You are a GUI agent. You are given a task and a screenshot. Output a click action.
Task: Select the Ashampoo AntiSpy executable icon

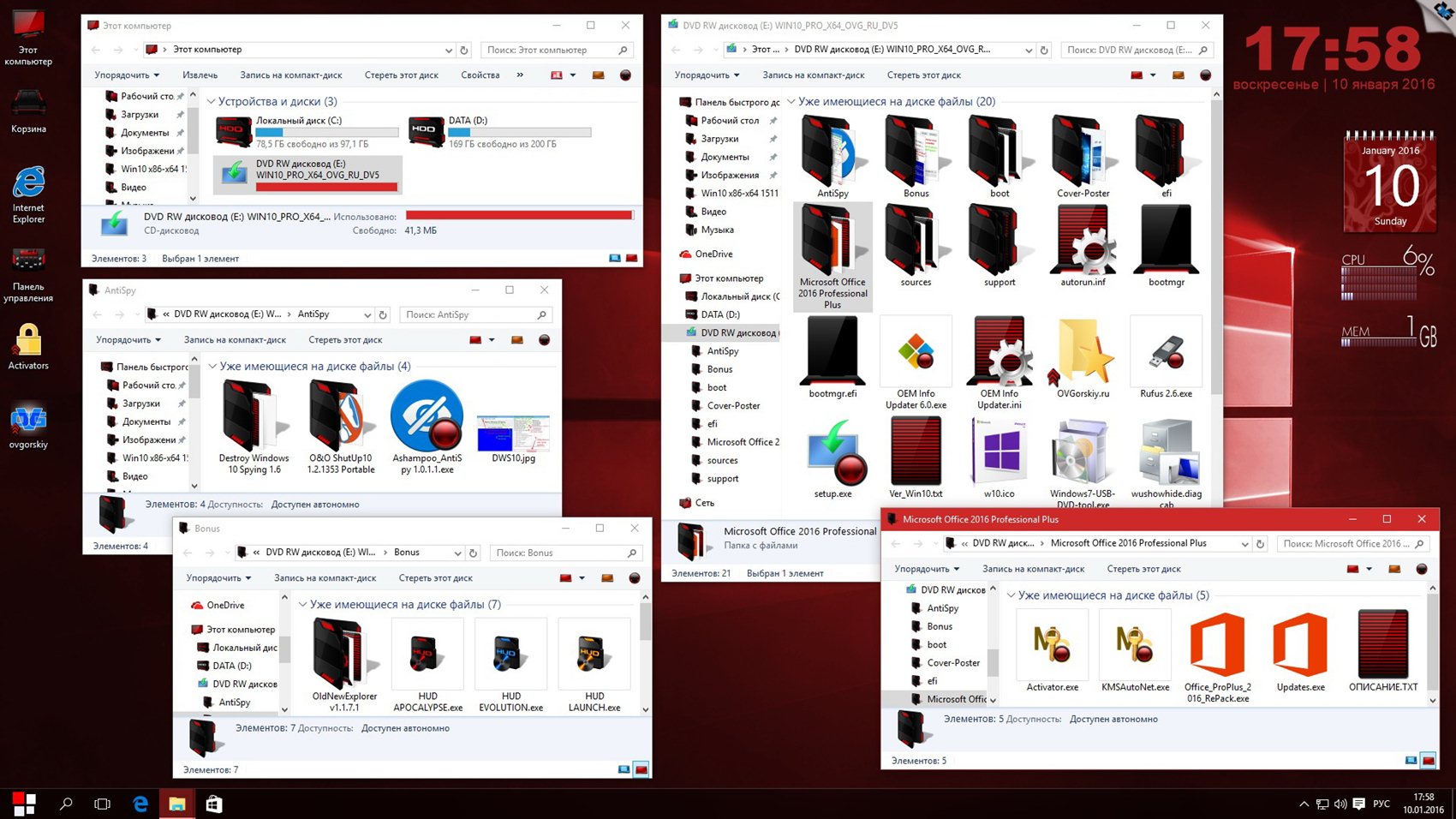pyautogui.click(x=427, y=417)
